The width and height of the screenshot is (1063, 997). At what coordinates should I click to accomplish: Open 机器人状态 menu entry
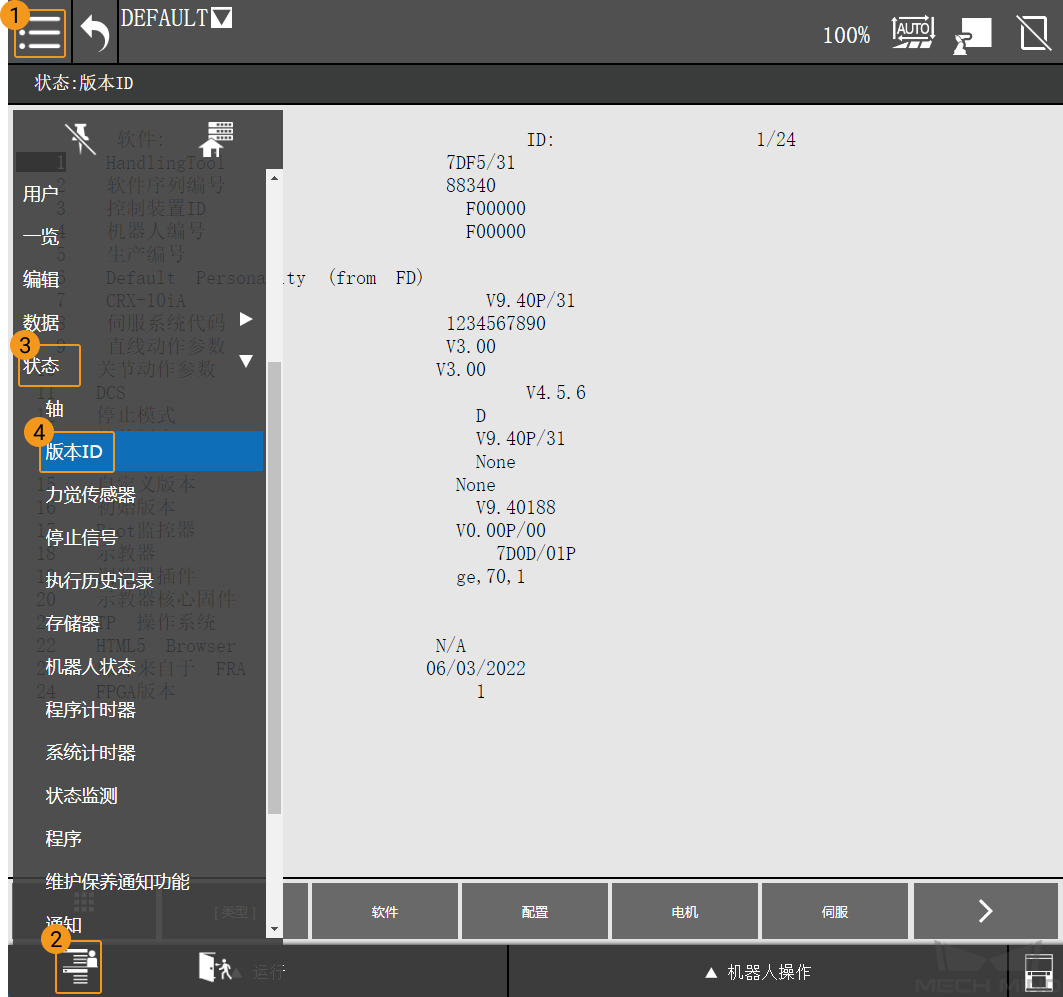[x=90, y=667]
